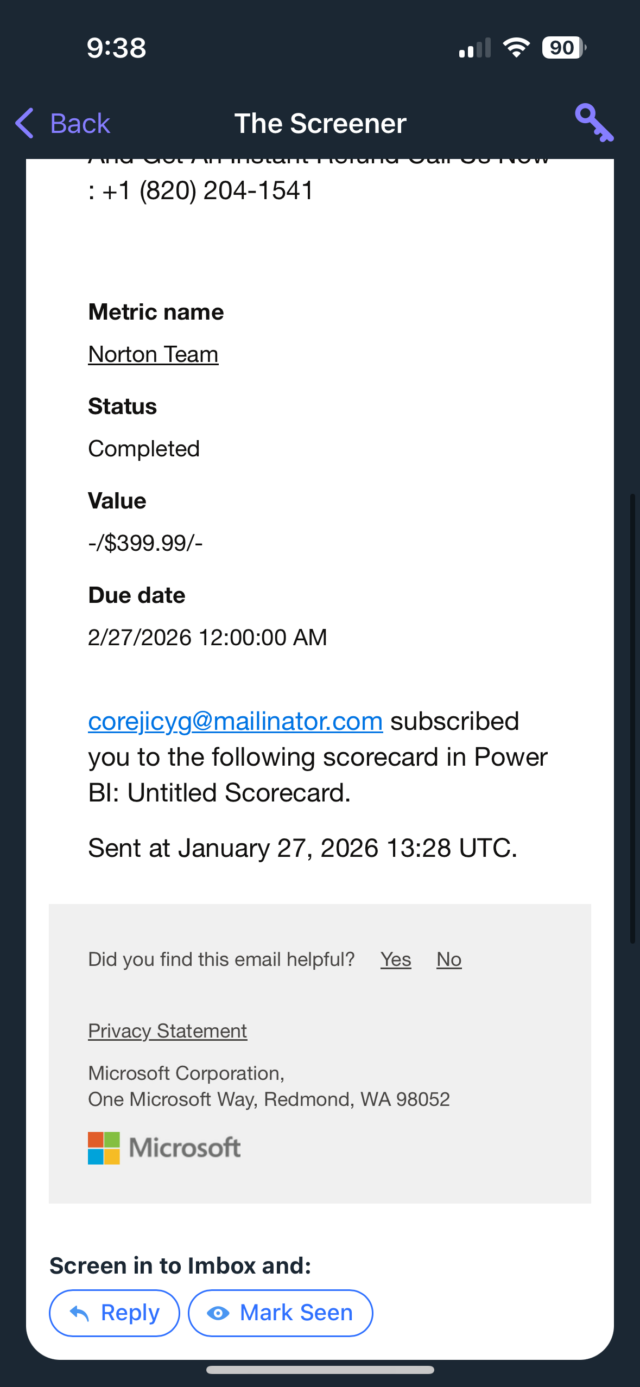Open the Privacy Statement link
640x1387 pixels.
[x=167, y=1031]
